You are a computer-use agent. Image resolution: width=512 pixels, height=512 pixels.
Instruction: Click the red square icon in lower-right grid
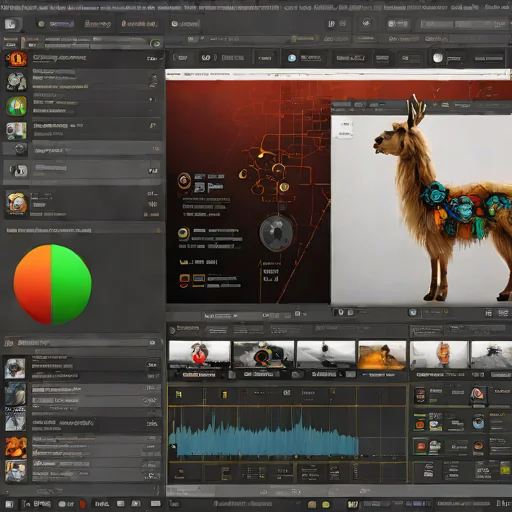(x=420, y=447)
